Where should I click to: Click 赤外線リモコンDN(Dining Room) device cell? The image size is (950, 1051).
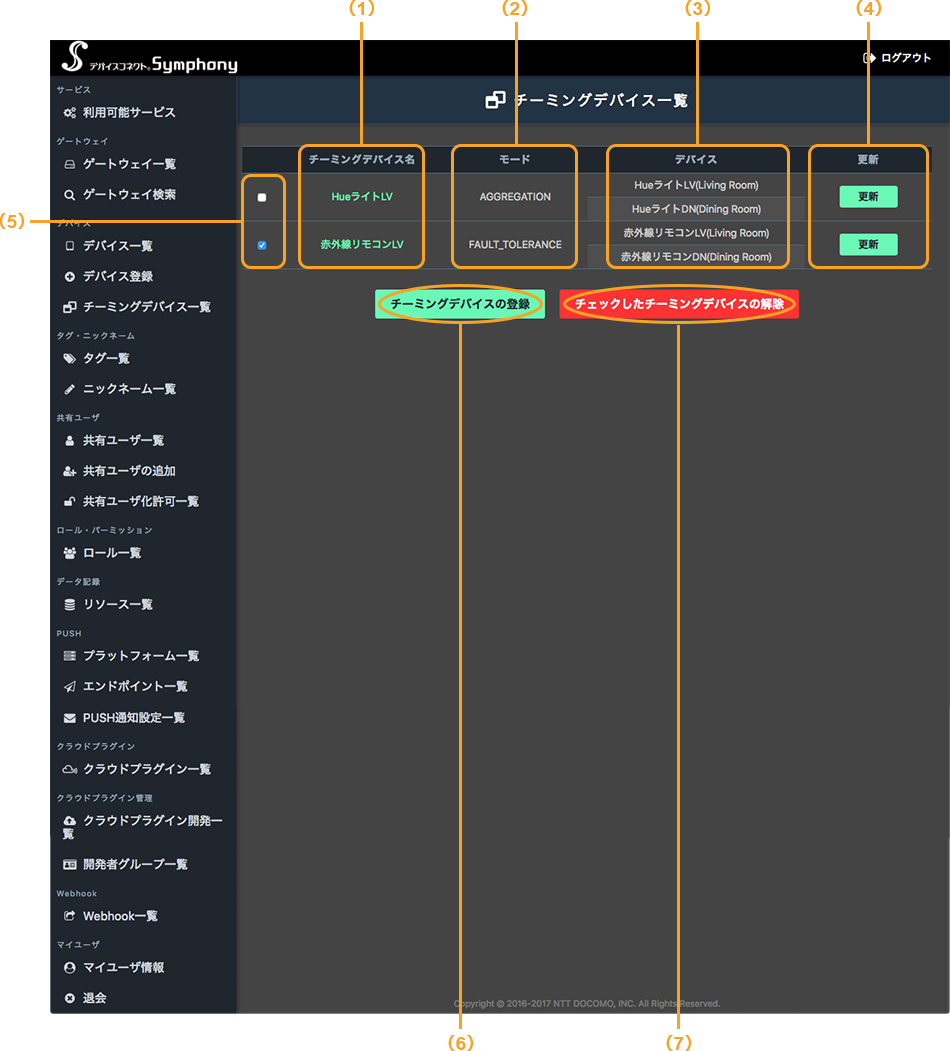click(x=696, y=257)
